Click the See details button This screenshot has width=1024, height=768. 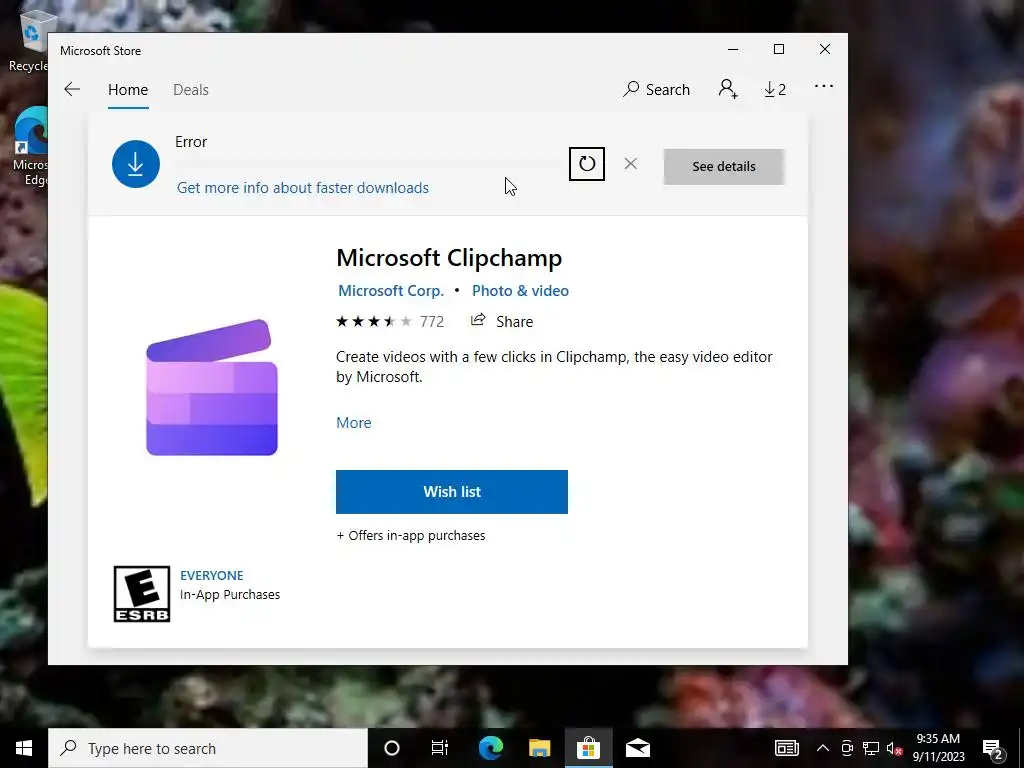click(x=724, y=167)
